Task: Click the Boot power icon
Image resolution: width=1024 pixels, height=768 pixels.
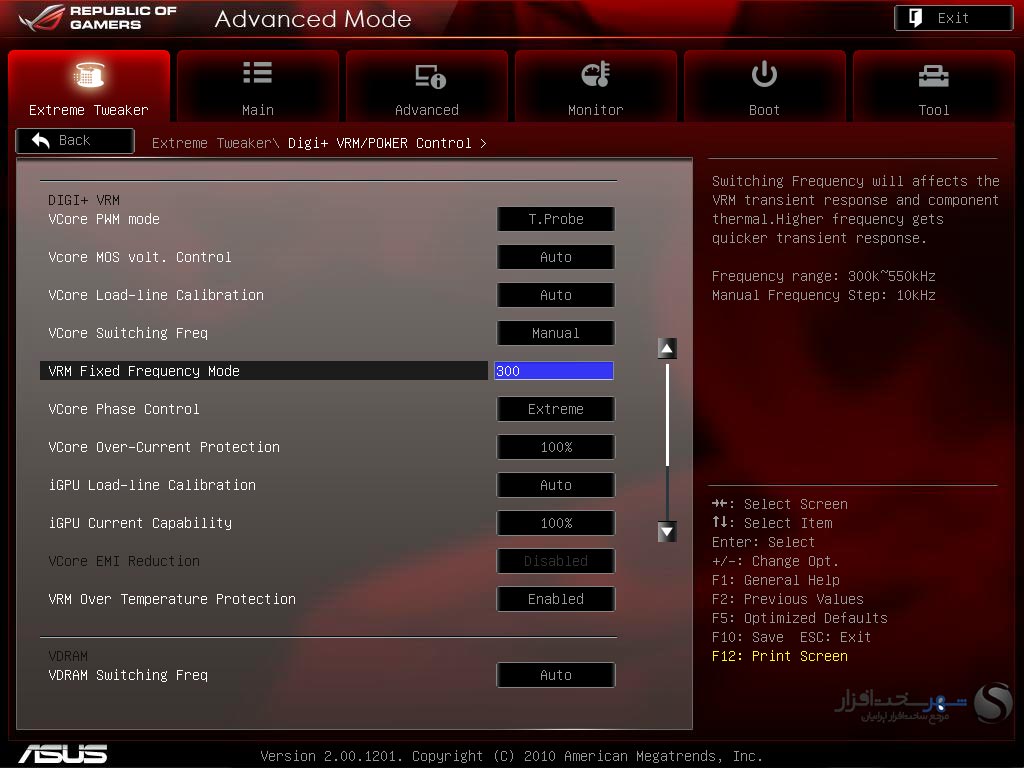Action: 764,74
